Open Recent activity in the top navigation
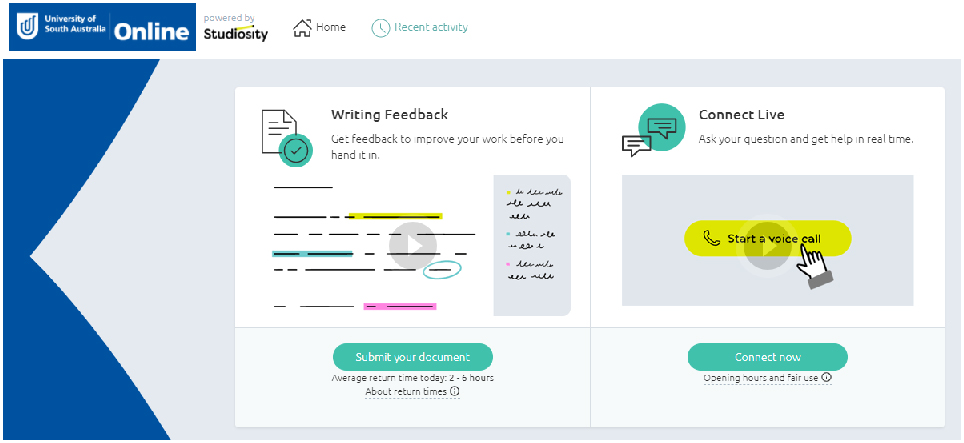 (419, 28)
